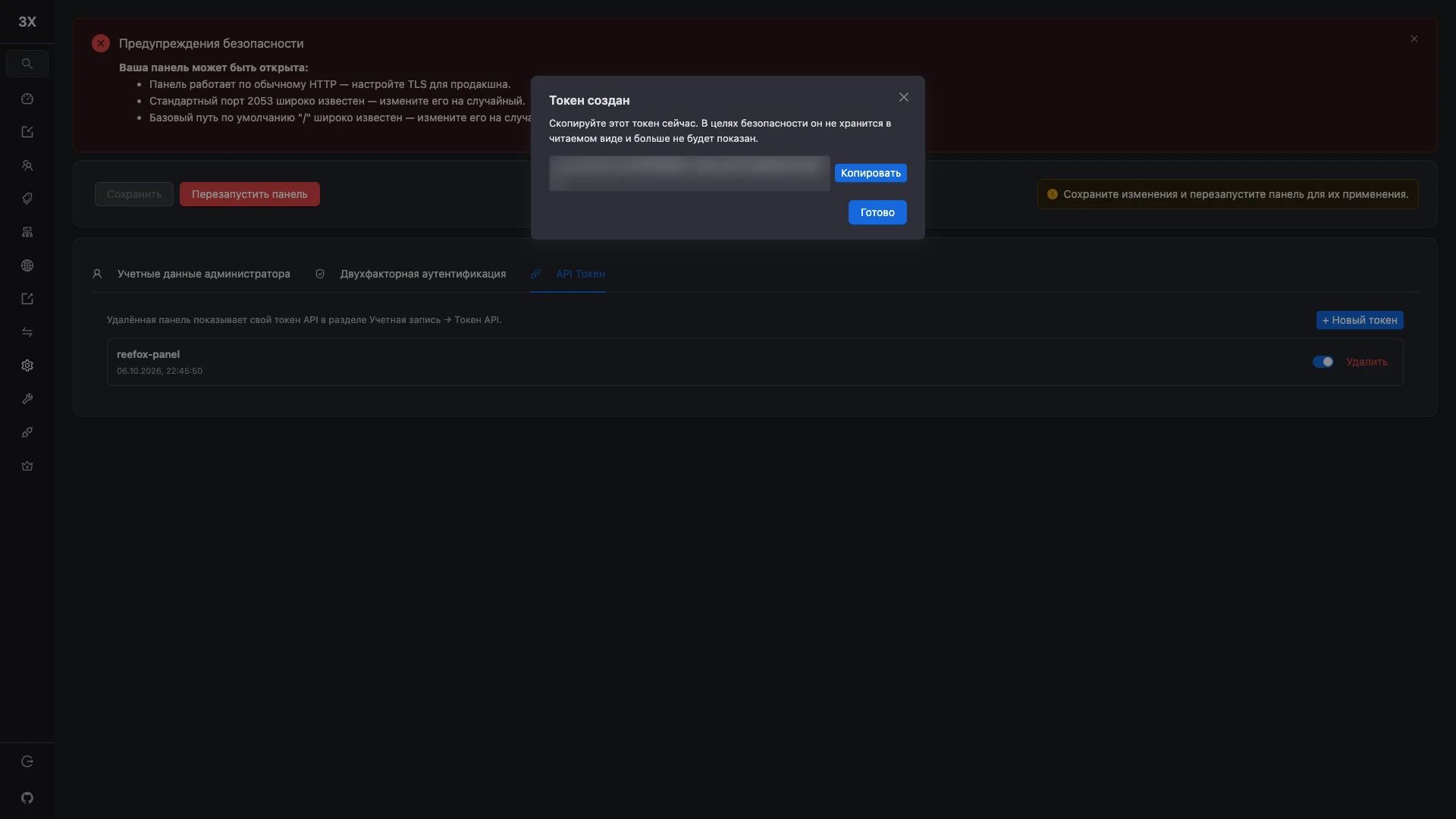The height and width of the screenshot is (819, 1456).
Task: Click Удалить for reefox-panel token
Action: click(1367, 362)
